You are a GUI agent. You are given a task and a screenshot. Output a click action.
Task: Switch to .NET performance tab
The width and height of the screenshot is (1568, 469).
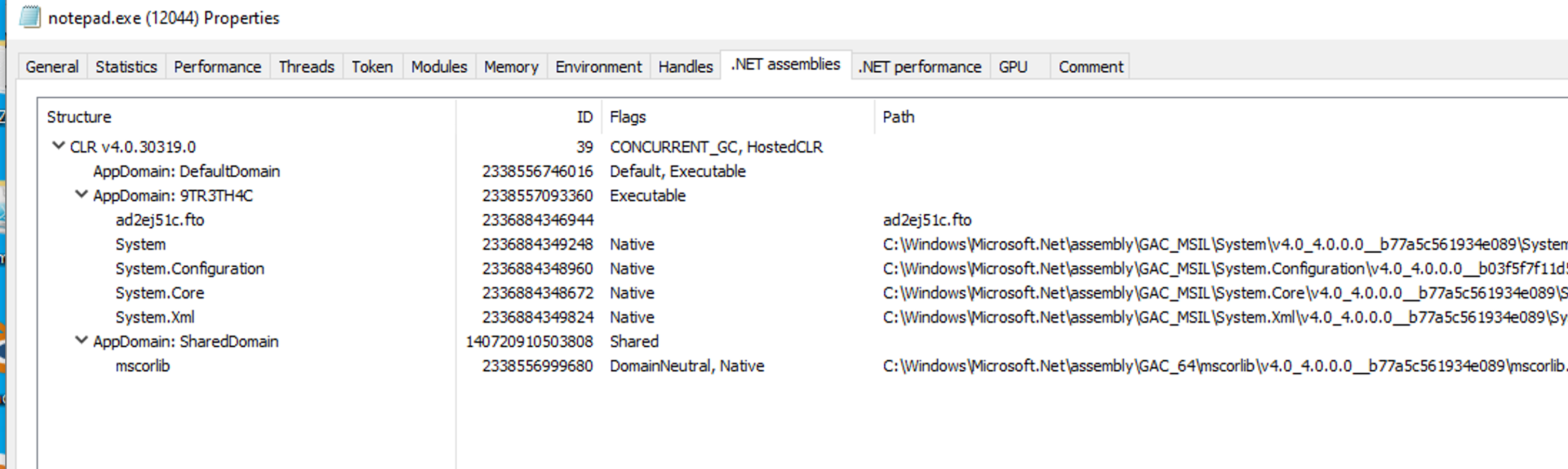coord(920,67)
